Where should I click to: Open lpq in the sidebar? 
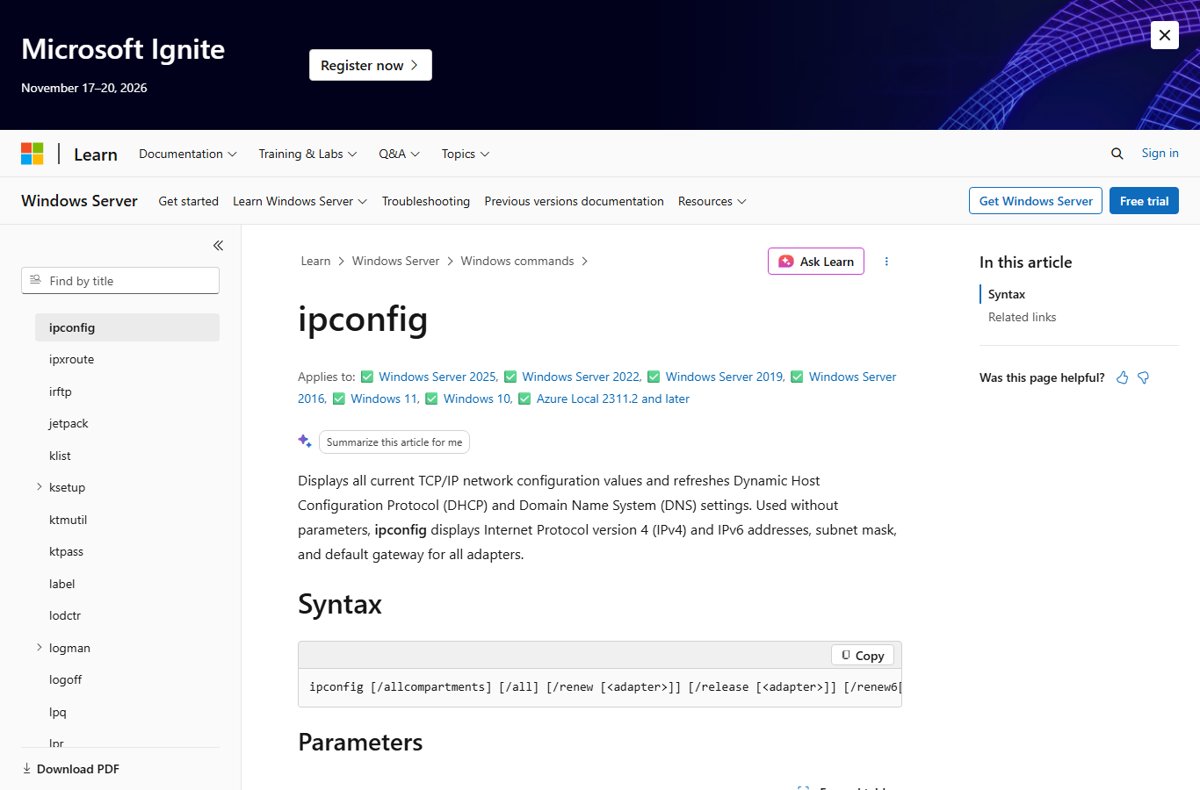(x=57, y=712)
